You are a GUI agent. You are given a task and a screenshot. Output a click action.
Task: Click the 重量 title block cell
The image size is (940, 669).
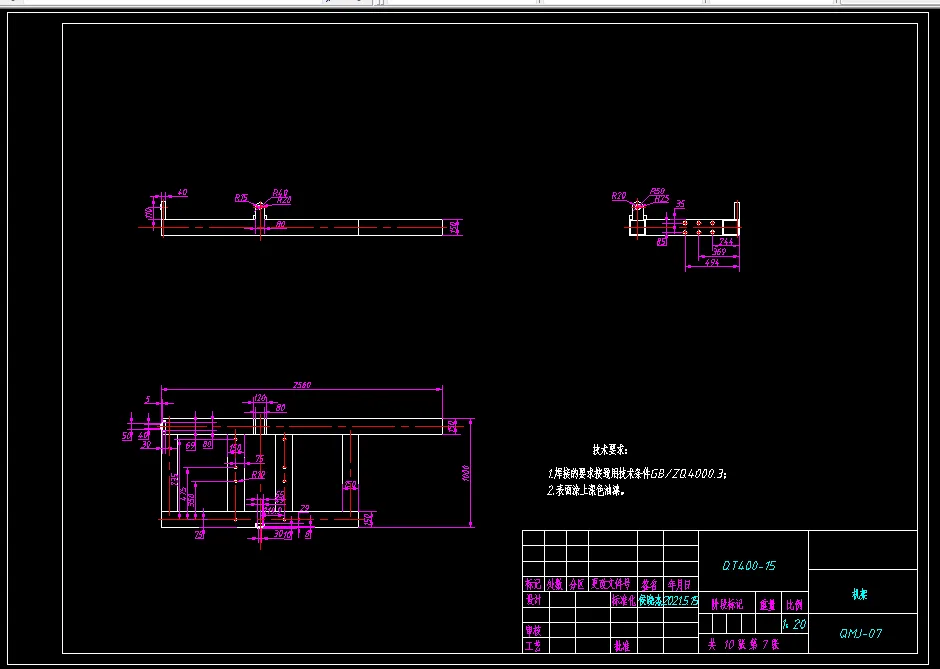[767, 605]
